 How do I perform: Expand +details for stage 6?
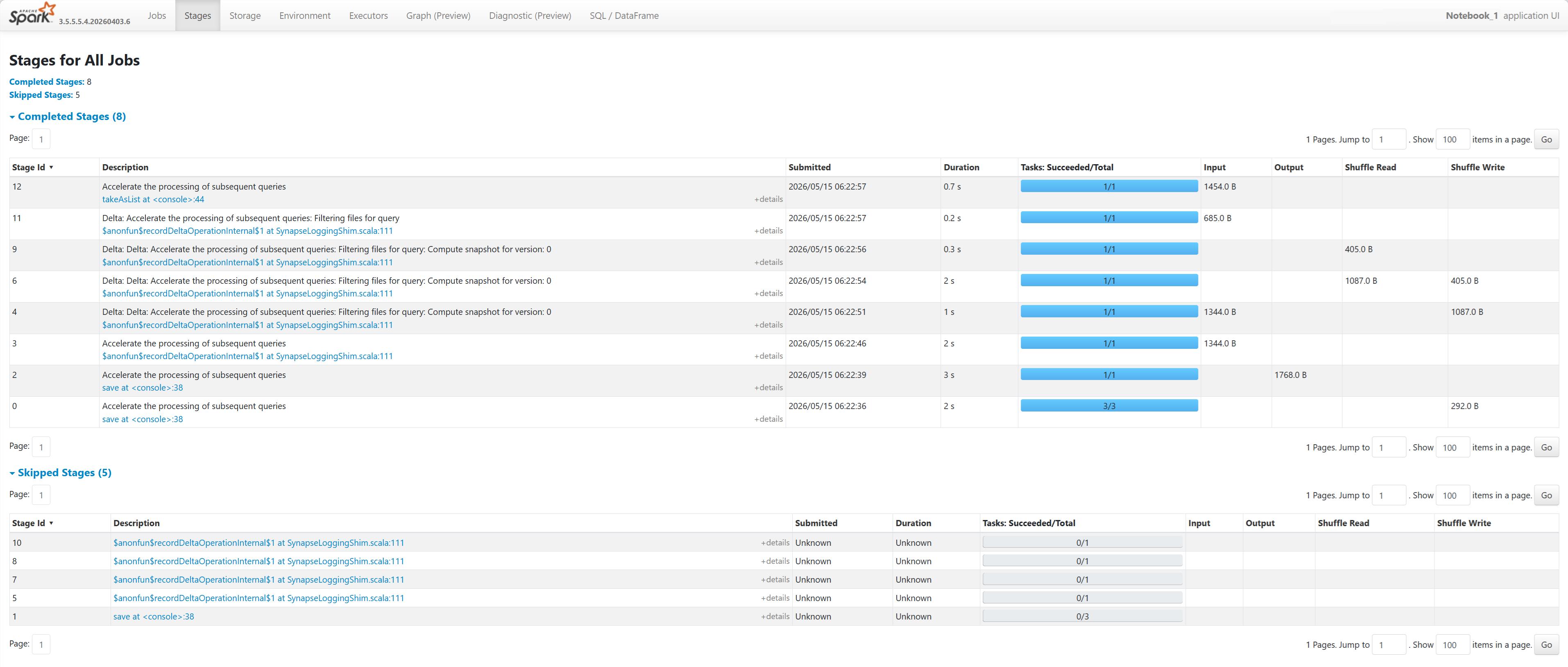tap(768, 294)
